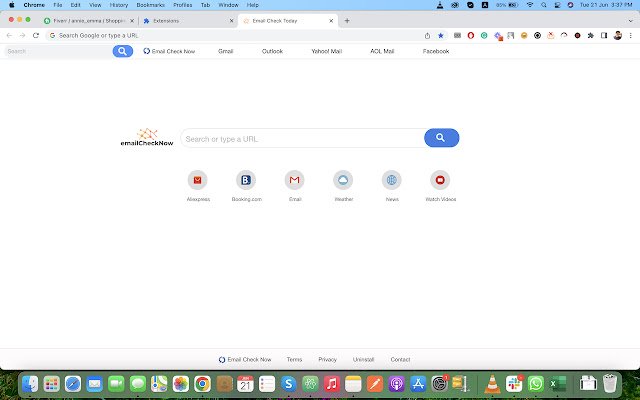
Task: Open the Yahoo! Mail link
Action: point(327,51)
